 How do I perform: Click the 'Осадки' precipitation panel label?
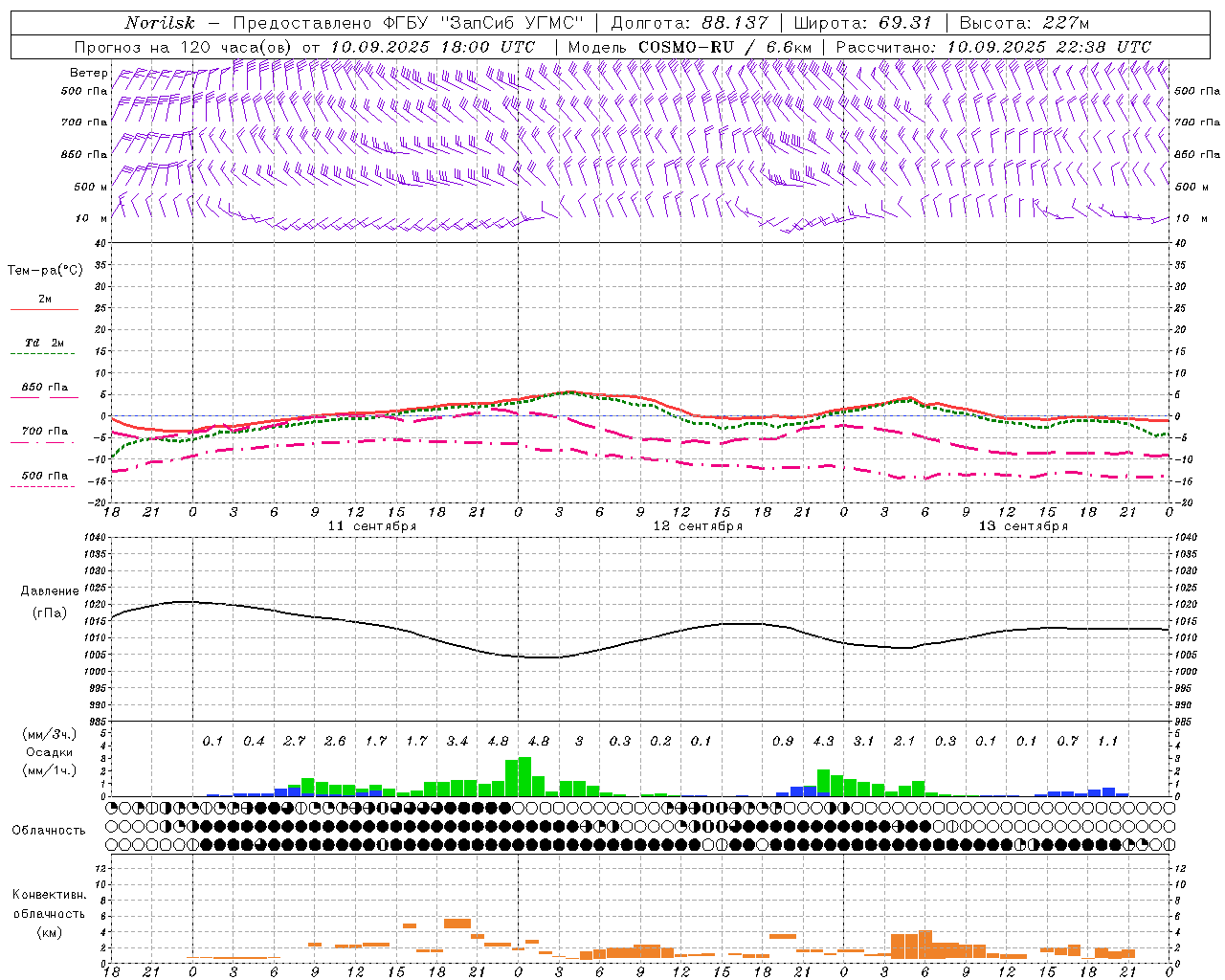coord(50,753)
